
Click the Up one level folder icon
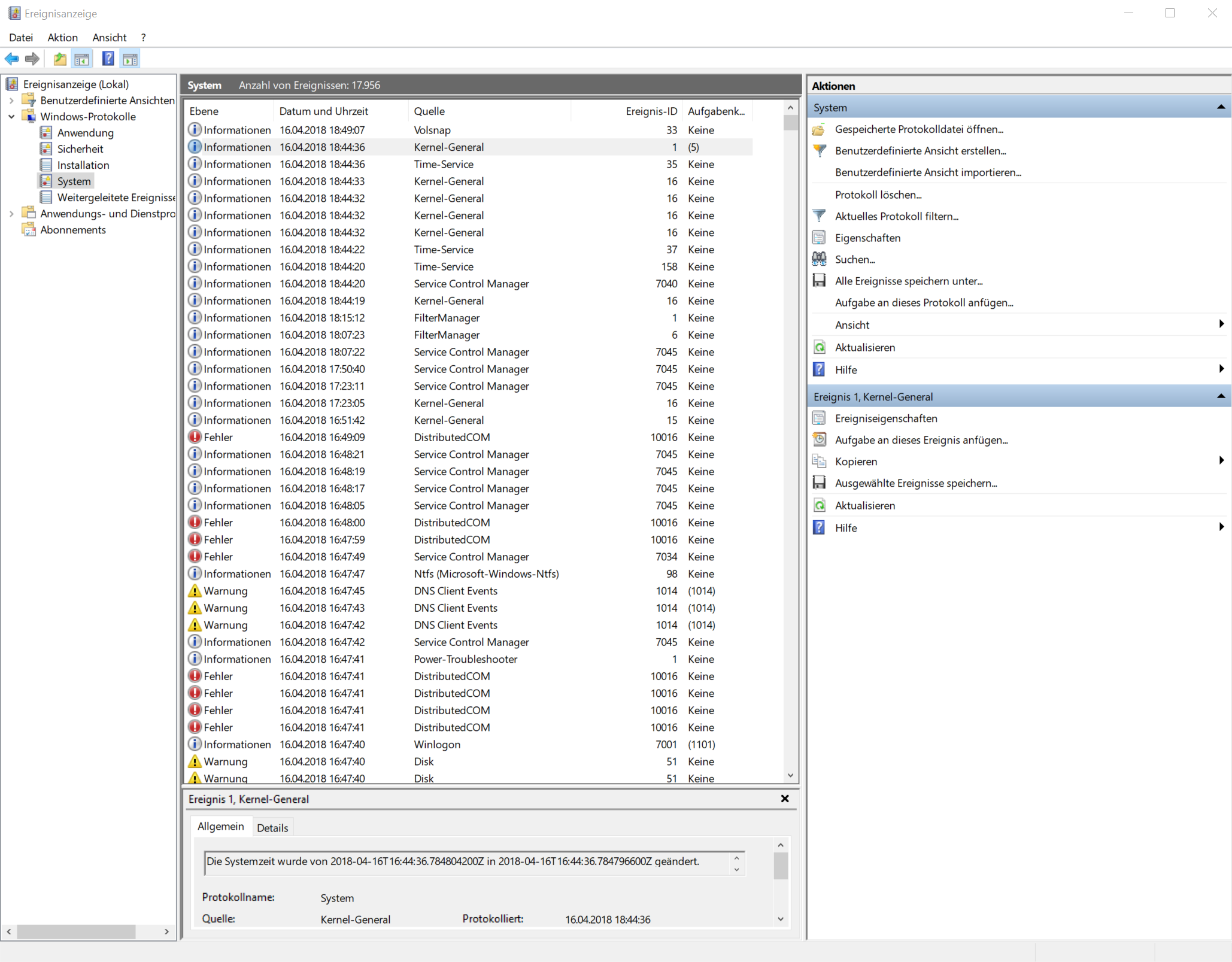coord(60,59)
